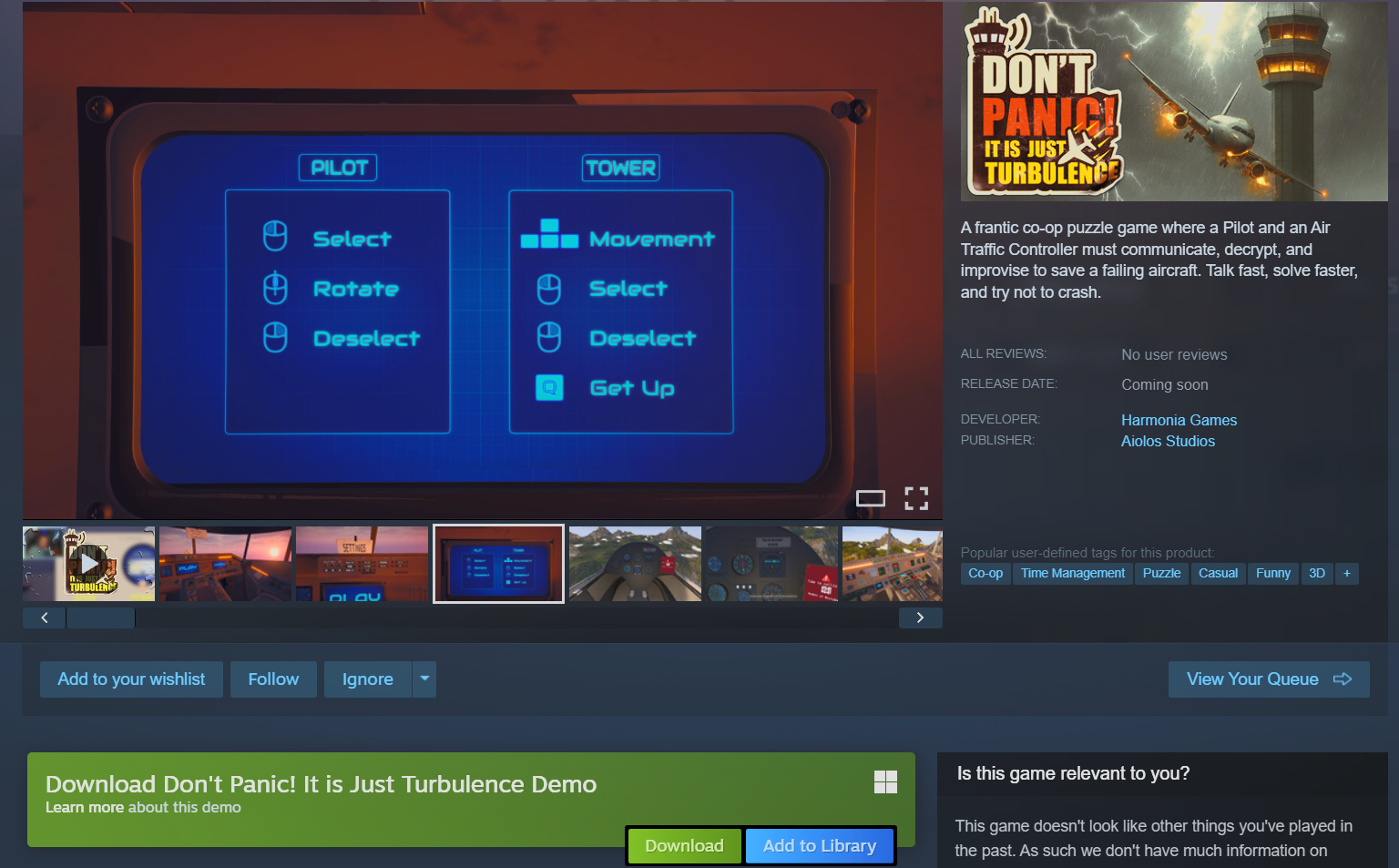Select the SETTINGS screen thumbnail
The width and height of the screenshot is (1399, 868).
362,564
